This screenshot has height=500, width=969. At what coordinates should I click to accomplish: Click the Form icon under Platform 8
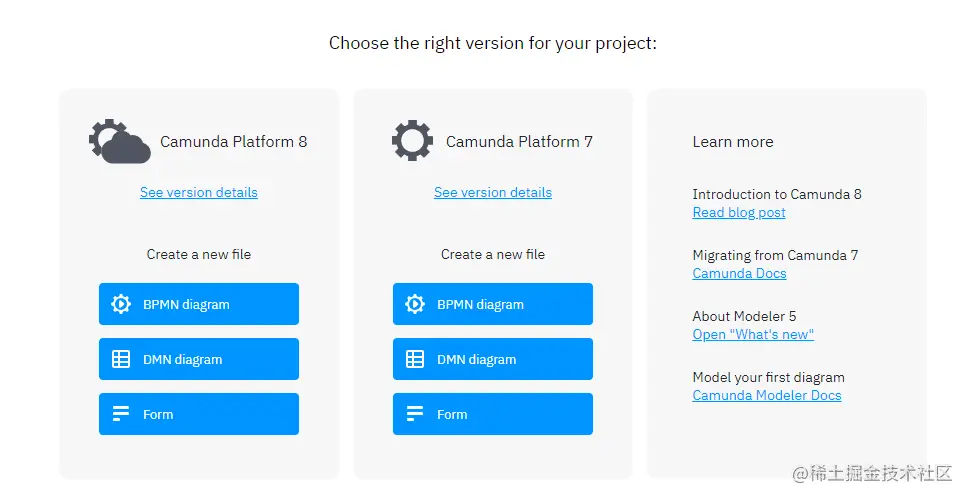tap(121, 413)
